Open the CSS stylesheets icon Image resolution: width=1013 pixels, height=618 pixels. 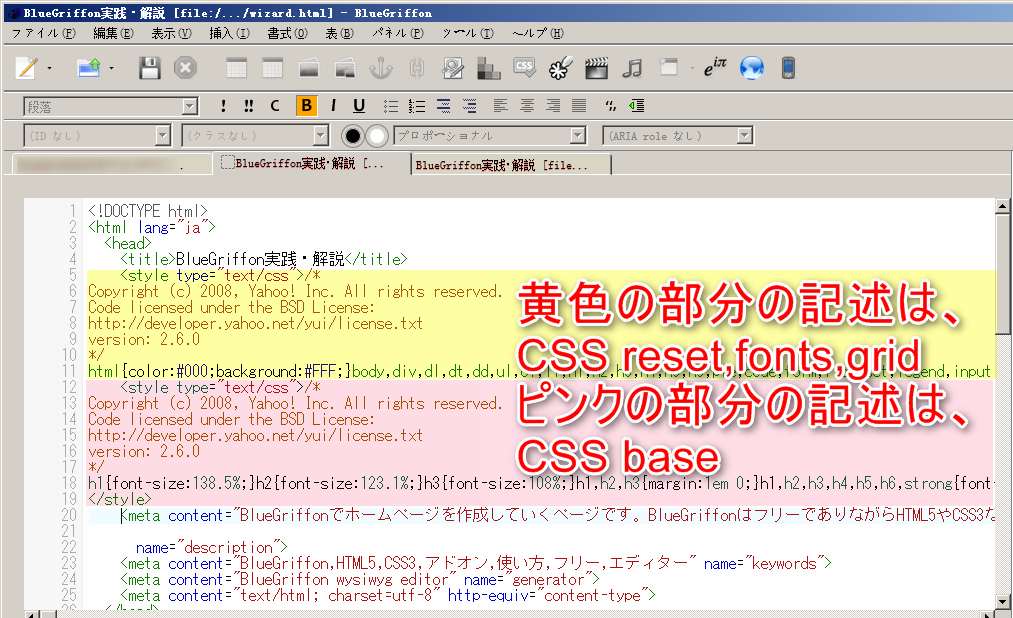(x=525, y=67)
